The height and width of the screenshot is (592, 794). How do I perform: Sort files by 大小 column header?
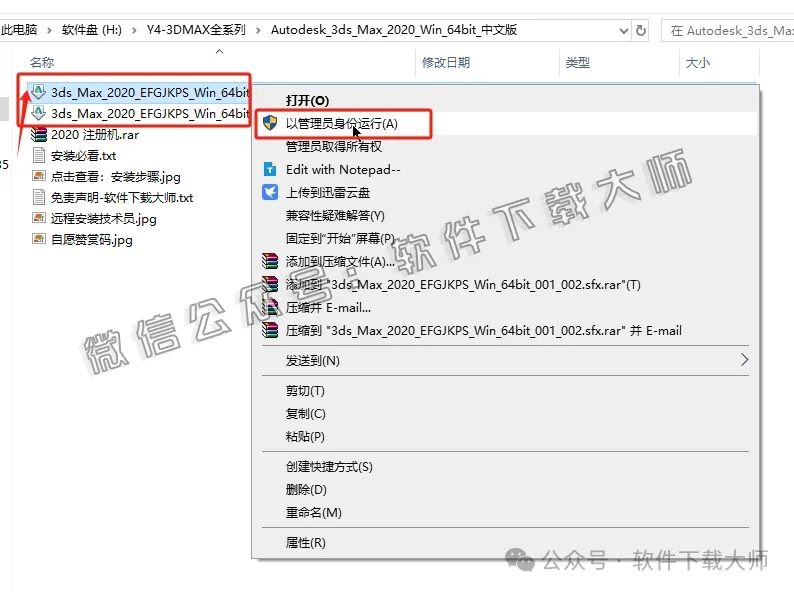(697, 62)
